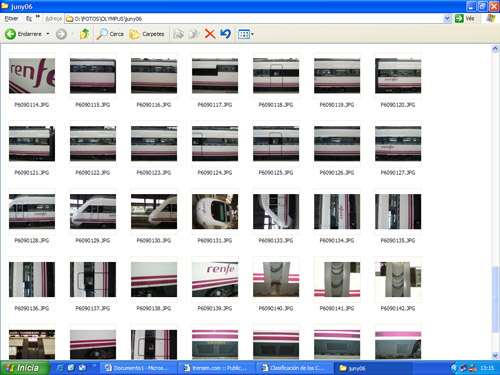Click the forward navigation arrow icon
The height and width of the screenshot is (375, 500).
click(61, 34)
